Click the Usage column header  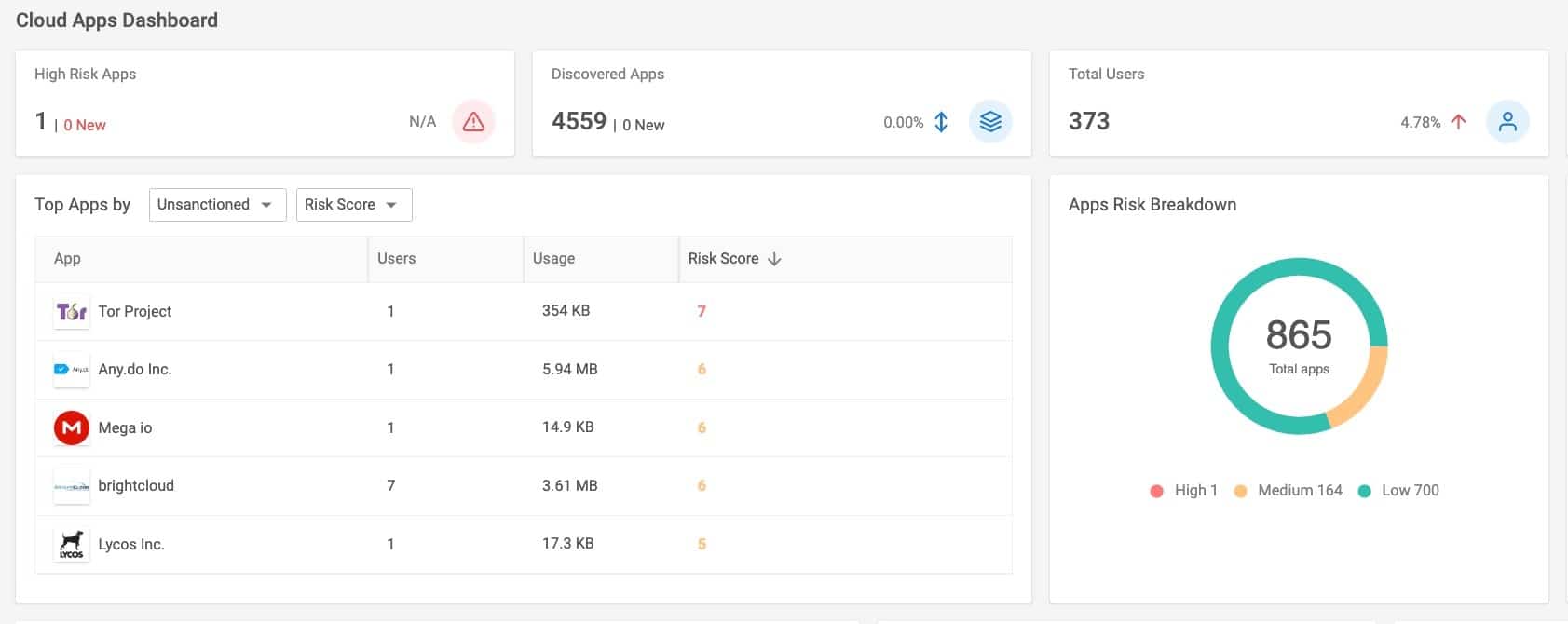tap(553, 259)
